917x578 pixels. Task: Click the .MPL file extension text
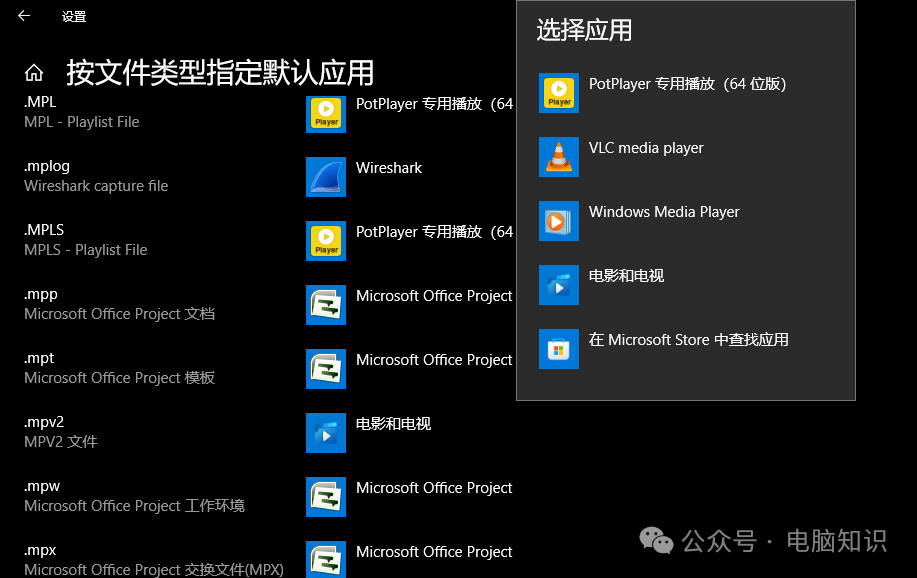pyautogui.click(x=40, y=102)
